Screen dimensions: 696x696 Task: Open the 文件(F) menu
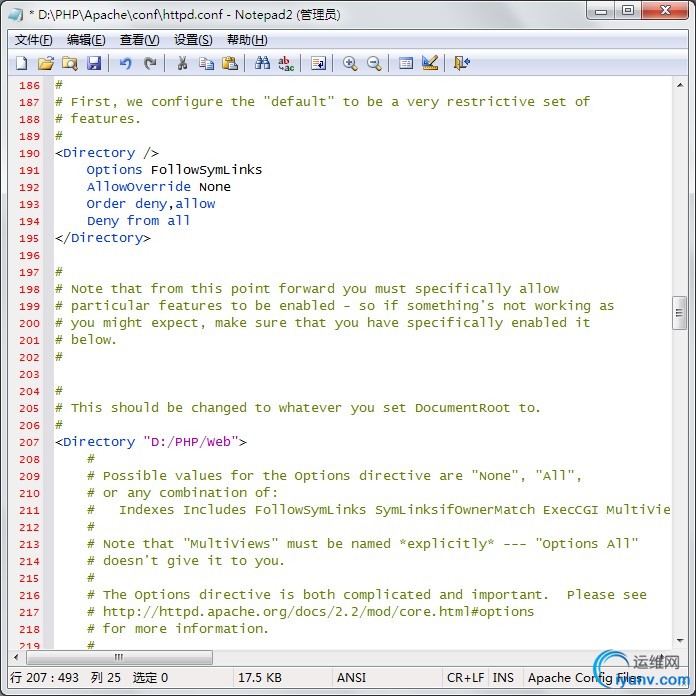click(34, 40)
